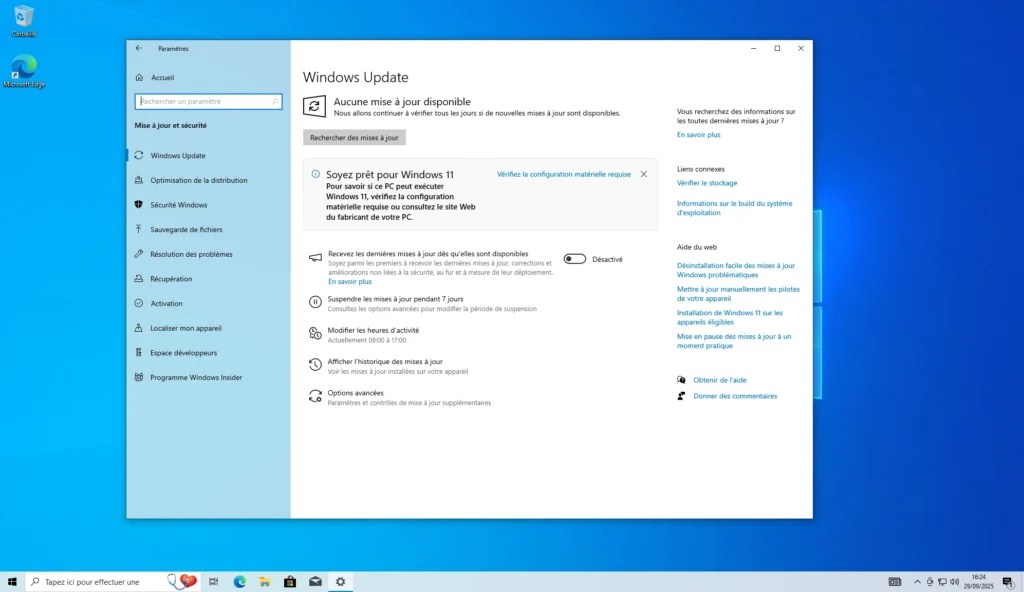Open Informations sur le build du système link
The image size is (1024, 592).
coord(734,208)
